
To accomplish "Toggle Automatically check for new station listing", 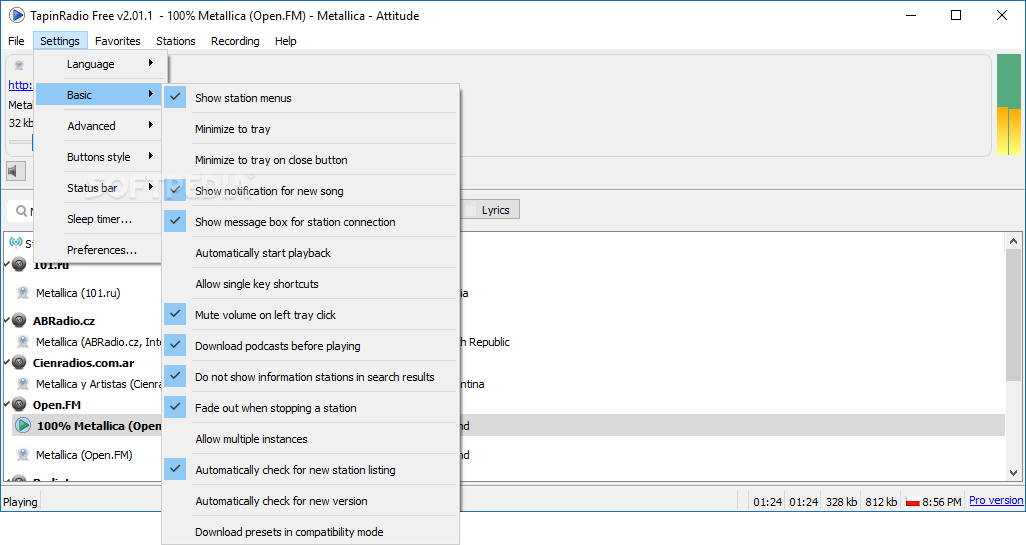I will [x=311, y=470].
